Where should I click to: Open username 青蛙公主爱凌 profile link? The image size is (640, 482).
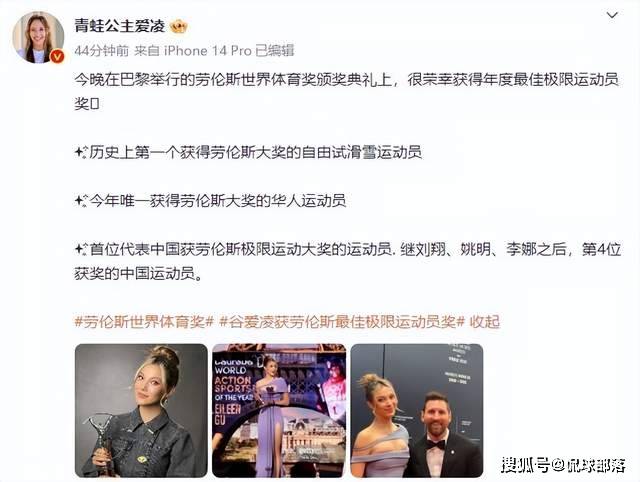tap(120, 26)
